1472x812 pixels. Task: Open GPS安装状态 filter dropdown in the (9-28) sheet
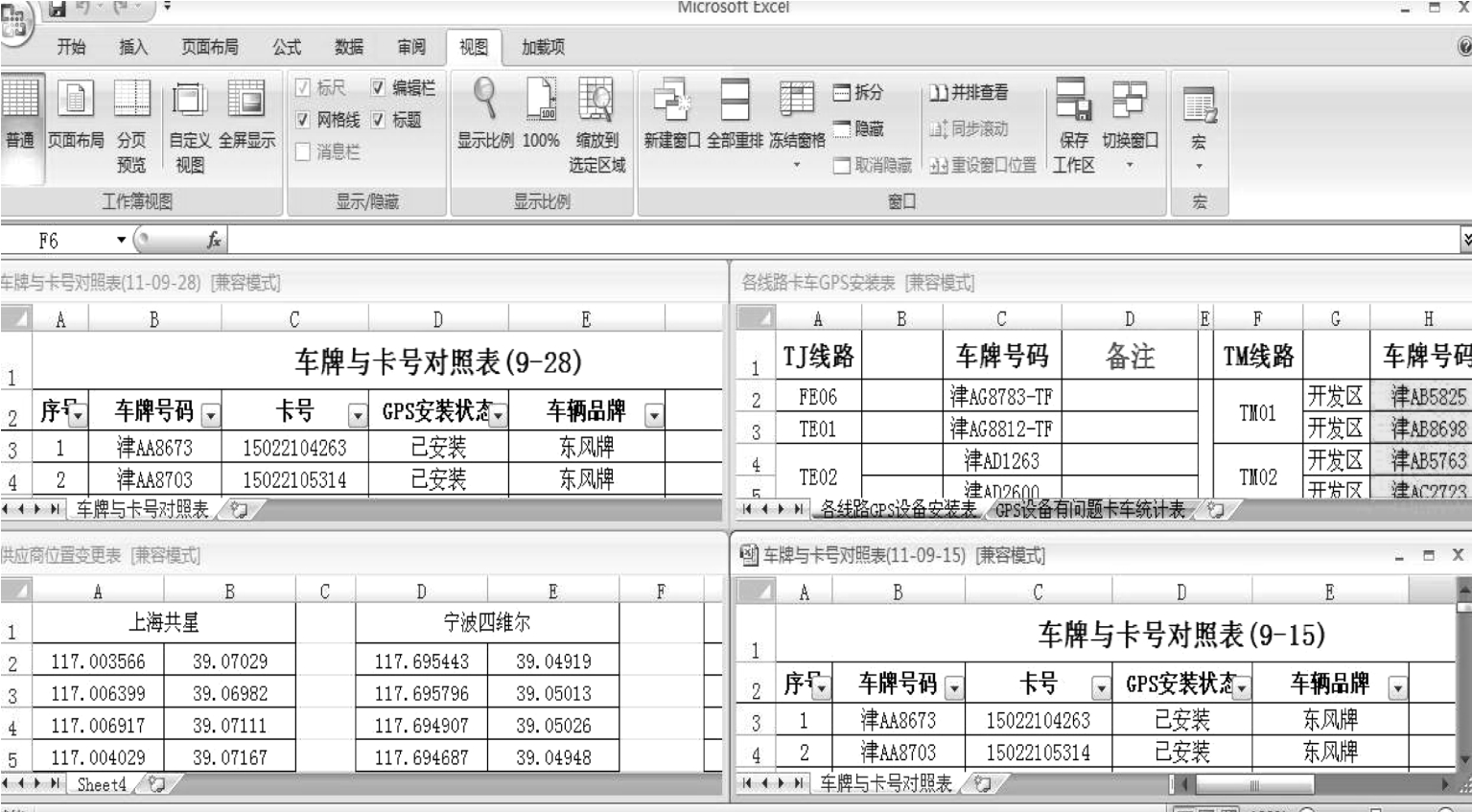coord(498,415)
